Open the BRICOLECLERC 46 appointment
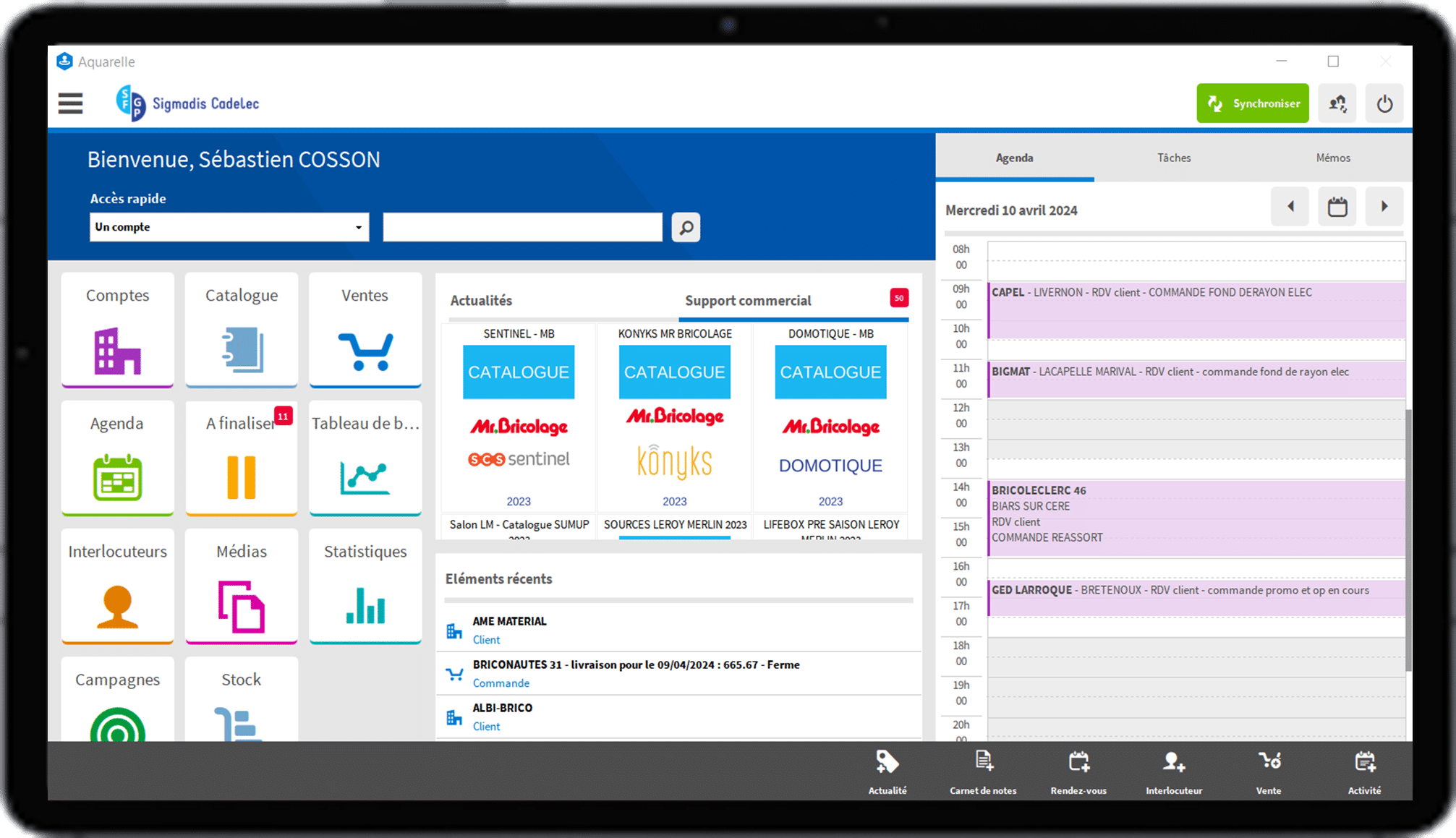Image resolution: width=1456 pixels, height=838 pixels. point(1196,518)
